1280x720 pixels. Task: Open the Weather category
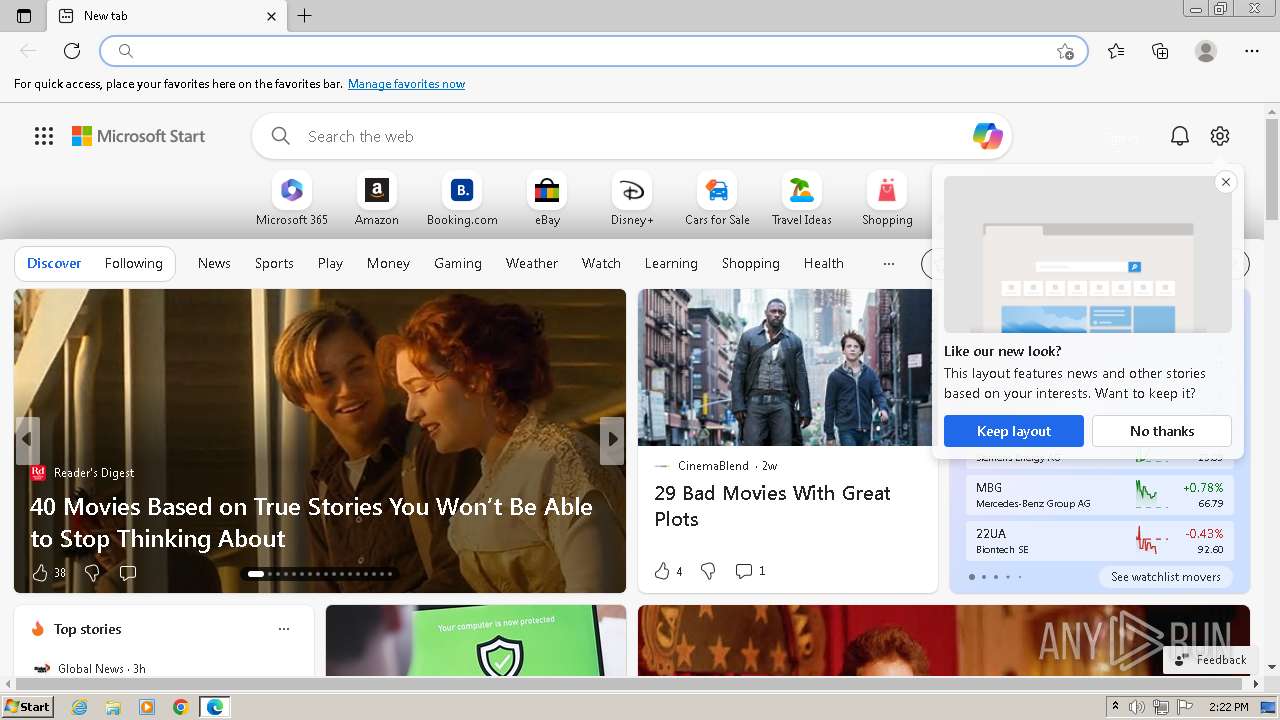point(532,263)
